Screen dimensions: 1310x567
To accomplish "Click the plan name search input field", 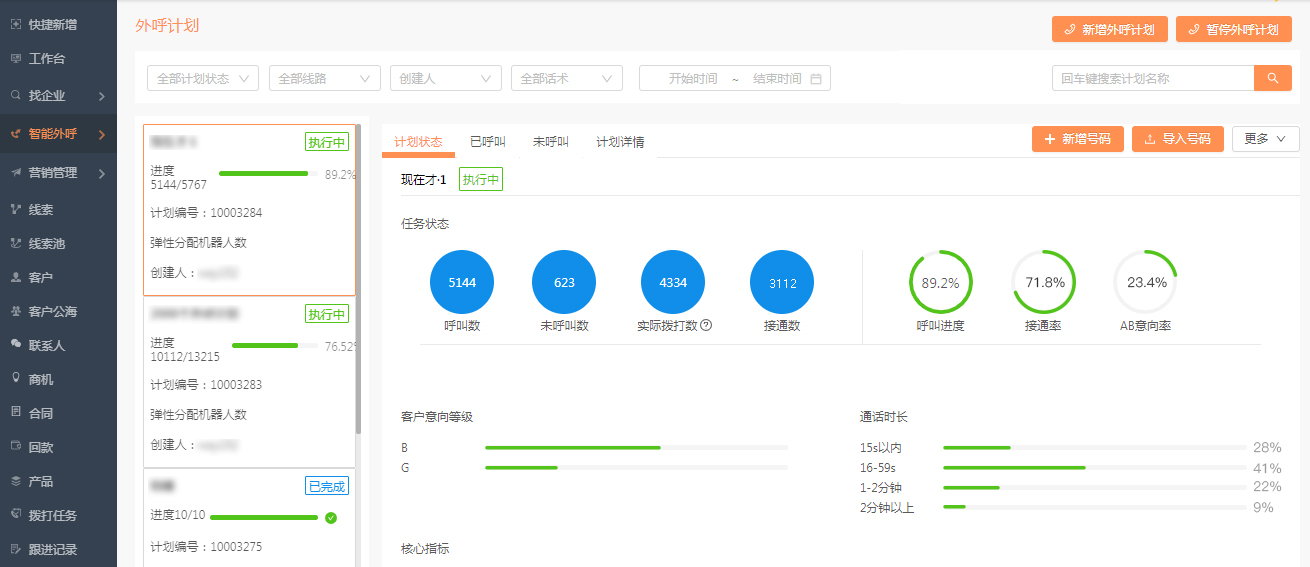I will pos(1152,78).
